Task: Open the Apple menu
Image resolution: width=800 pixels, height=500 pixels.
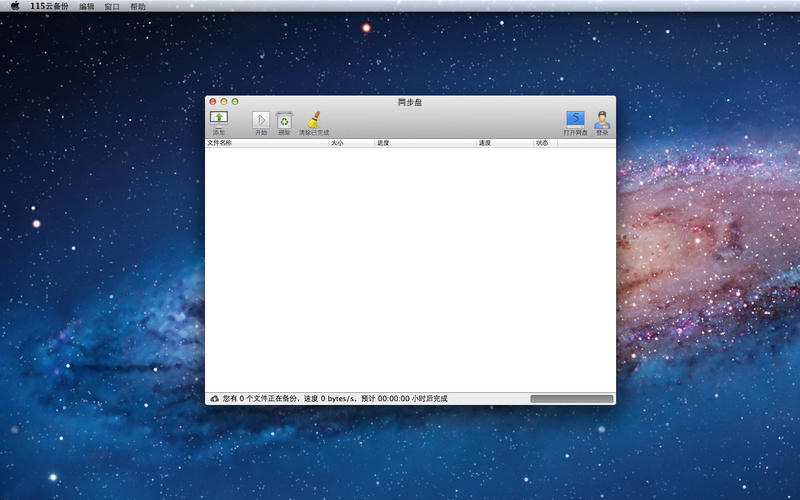Action: [15, 6]
